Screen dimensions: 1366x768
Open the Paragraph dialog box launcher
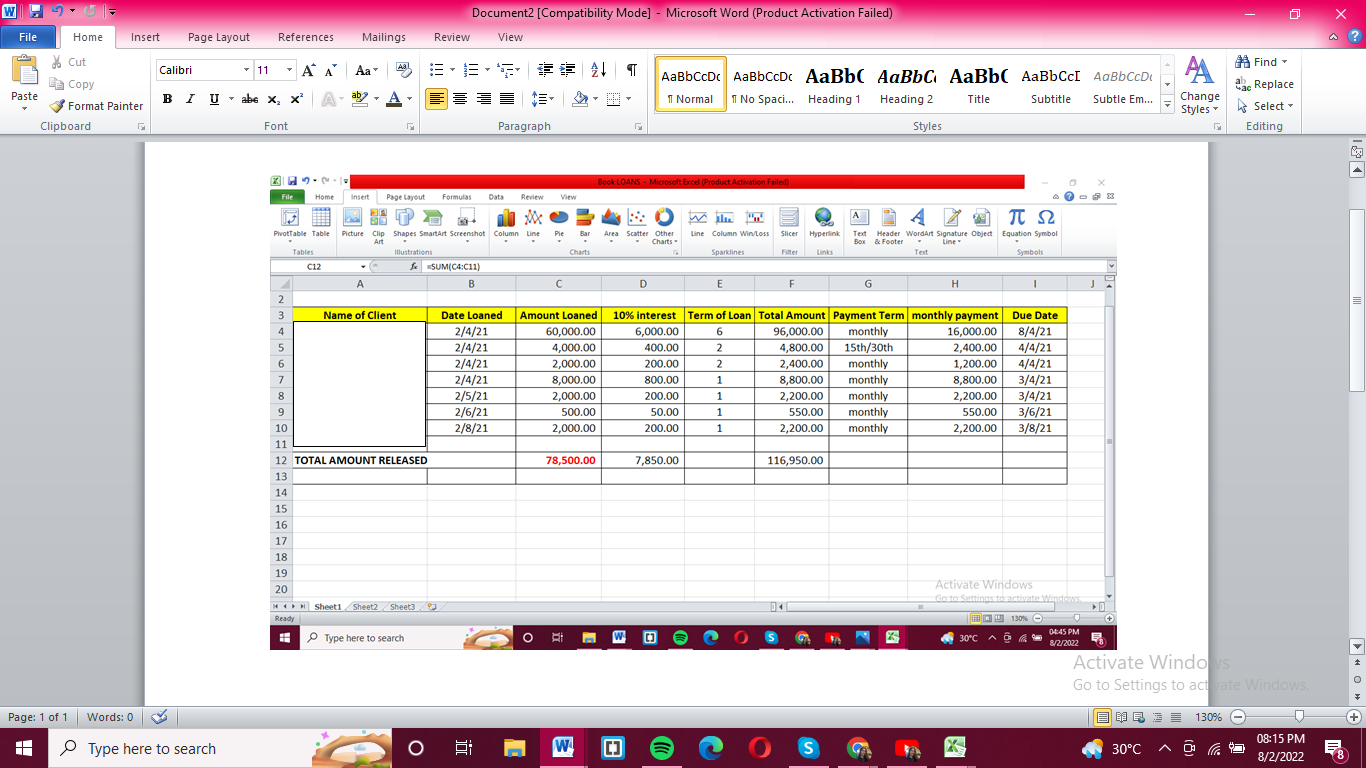(x=638, y=127)
